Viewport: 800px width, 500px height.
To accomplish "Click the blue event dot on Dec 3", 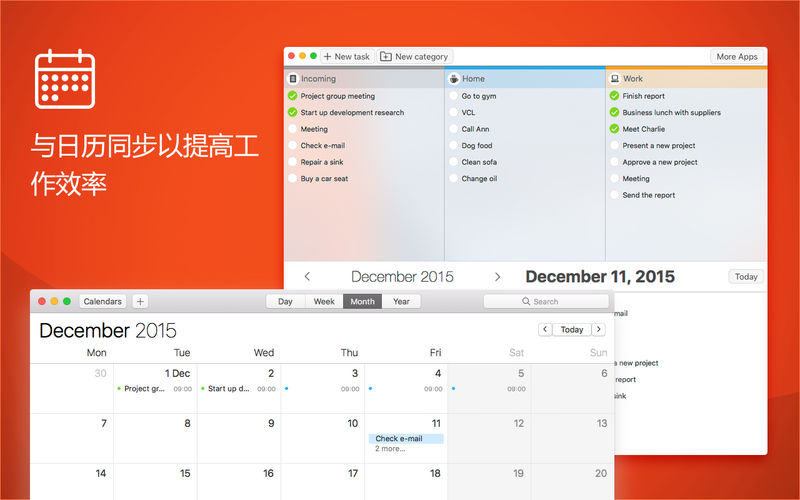I will click(x=287, y=389).
